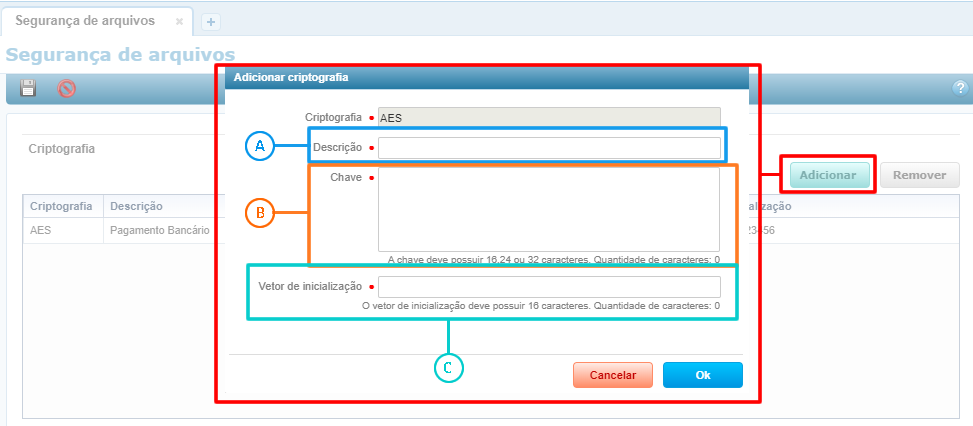Open a new tab with plus button
This screenshot has height=426, width=973.
(211, 21)
